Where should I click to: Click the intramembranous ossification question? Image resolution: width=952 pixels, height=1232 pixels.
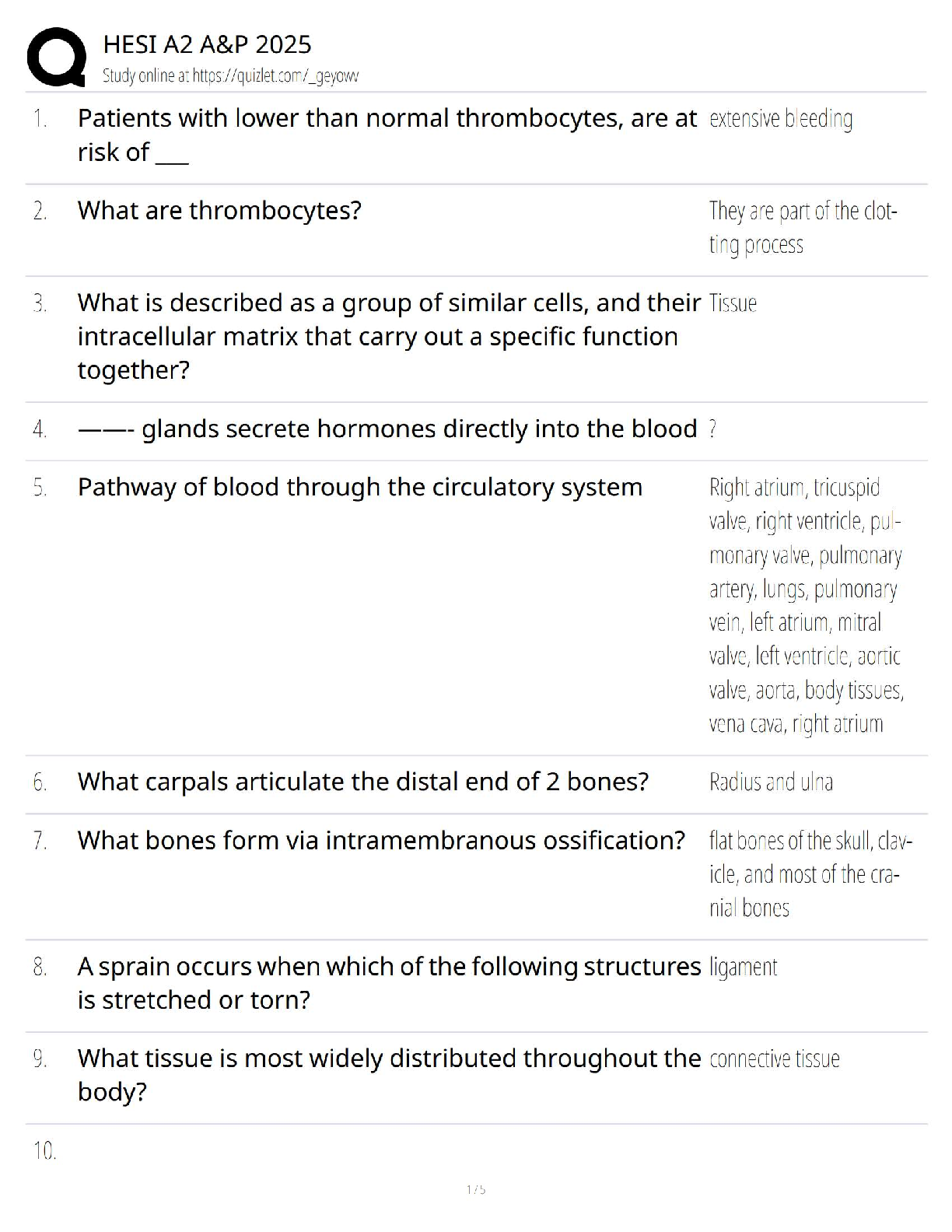[381, 840]
